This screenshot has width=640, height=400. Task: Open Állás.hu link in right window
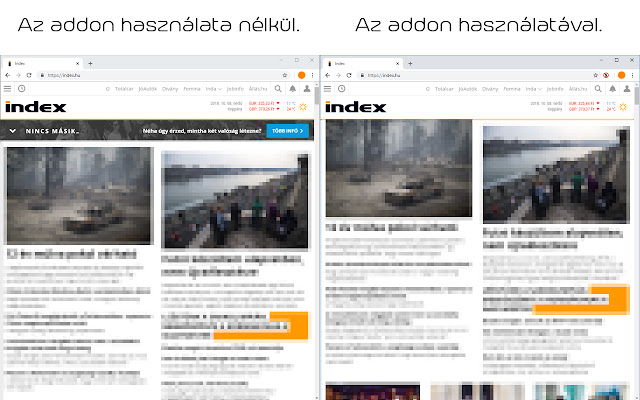pyautogui.click(x=578, y=89)
